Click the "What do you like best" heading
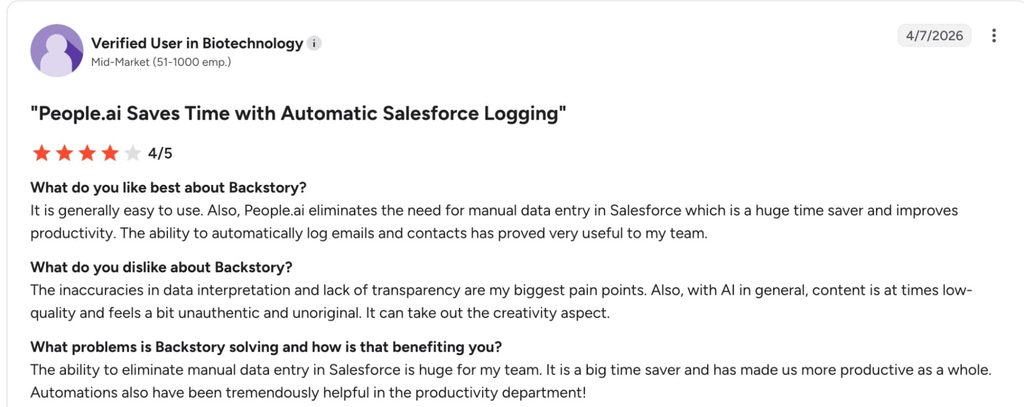The image size is (1024, 407). pos(168,188)
